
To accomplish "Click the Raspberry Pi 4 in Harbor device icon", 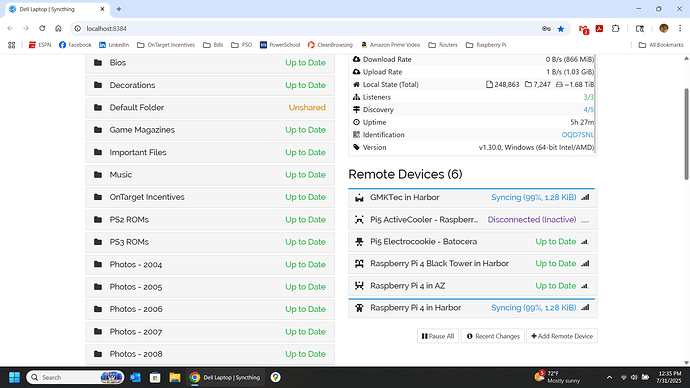I will coord(359,308).
